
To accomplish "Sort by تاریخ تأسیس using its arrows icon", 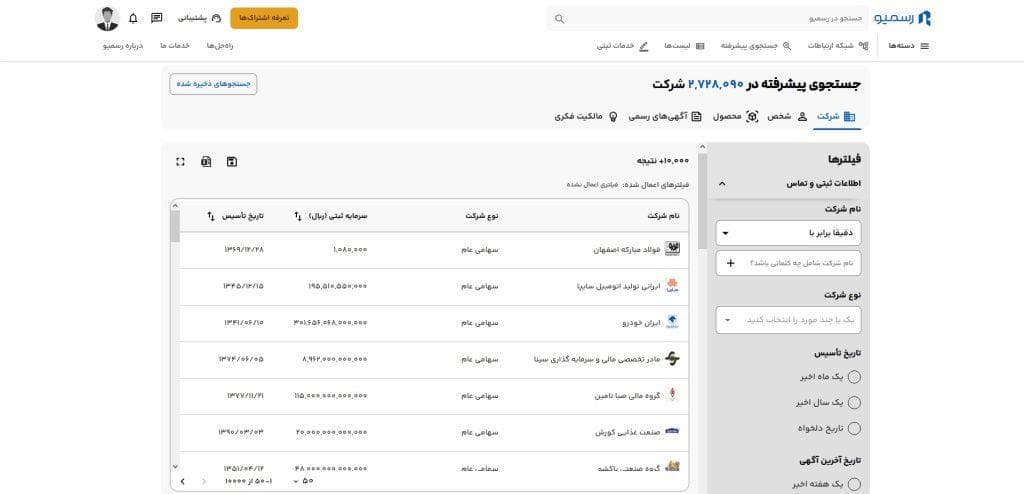I will 211,215.
